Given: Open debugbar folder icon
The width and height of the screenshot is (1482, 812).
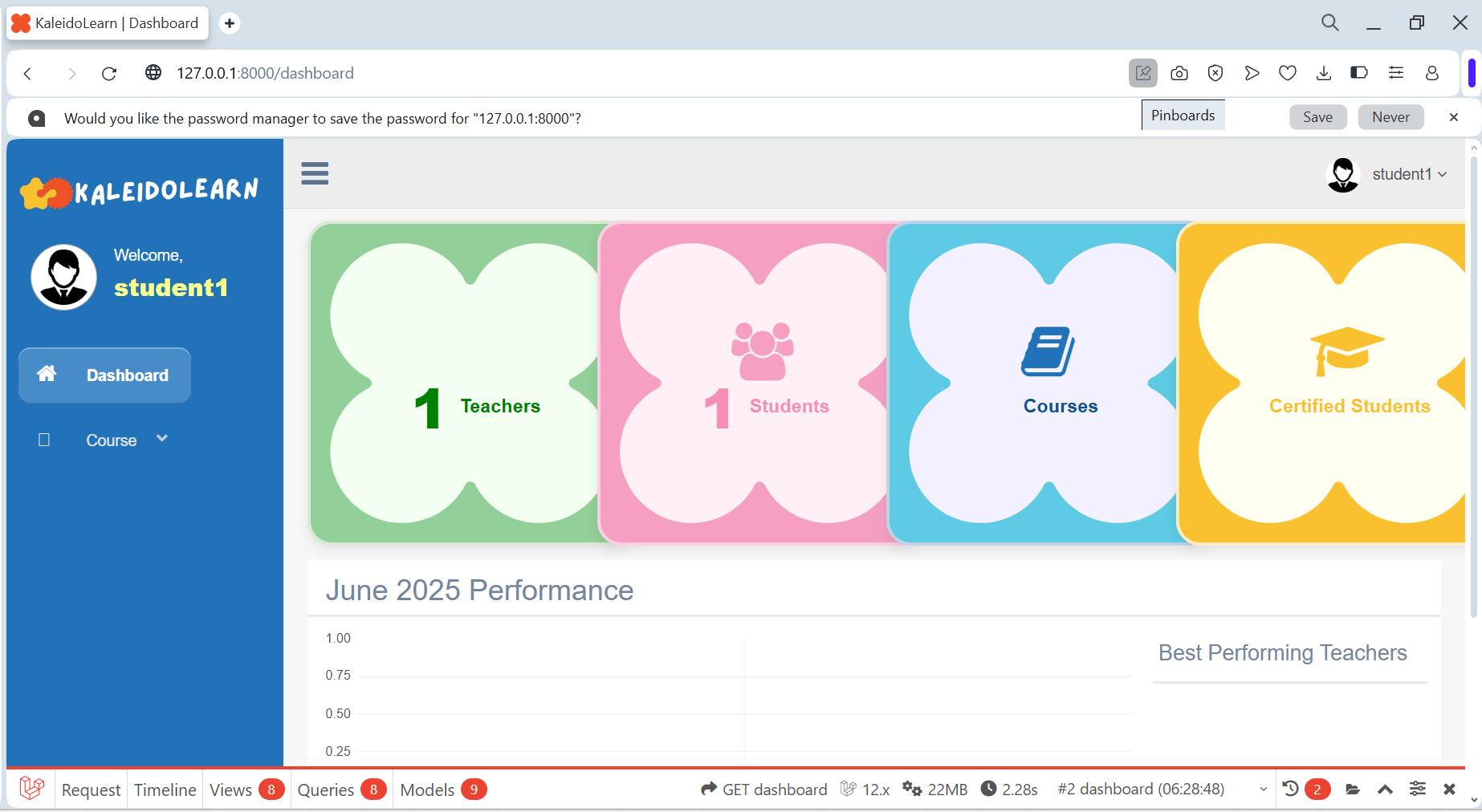Looking at the screenshot, I should (1353, 790).
